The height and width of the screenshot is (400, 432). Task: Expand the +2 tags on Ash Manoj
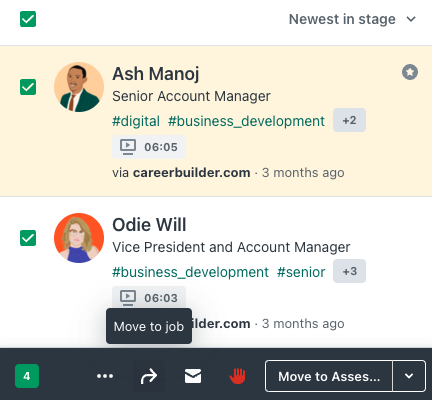click(x=349, y=120)
